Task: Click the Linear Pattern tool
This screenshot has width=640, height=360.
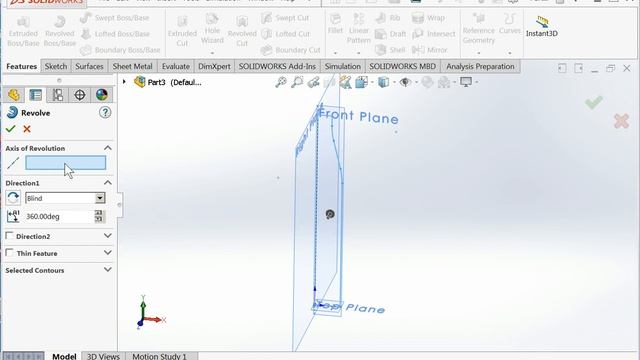Action: pyautogui.click(x=358, y=29)
